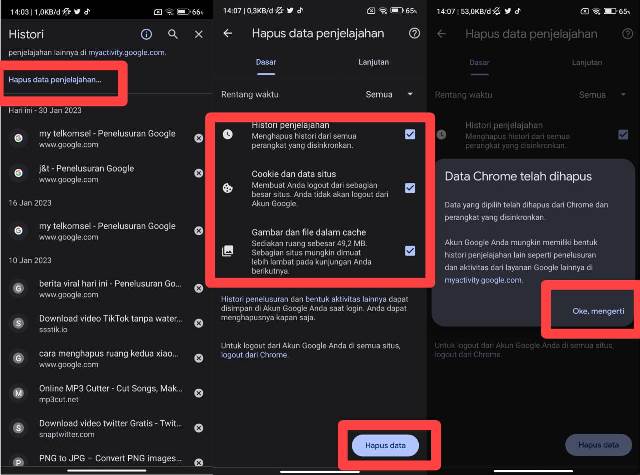
Task: Tap the M favicon of the mp3cut.net entry
Action: click(x=18, y=393)
